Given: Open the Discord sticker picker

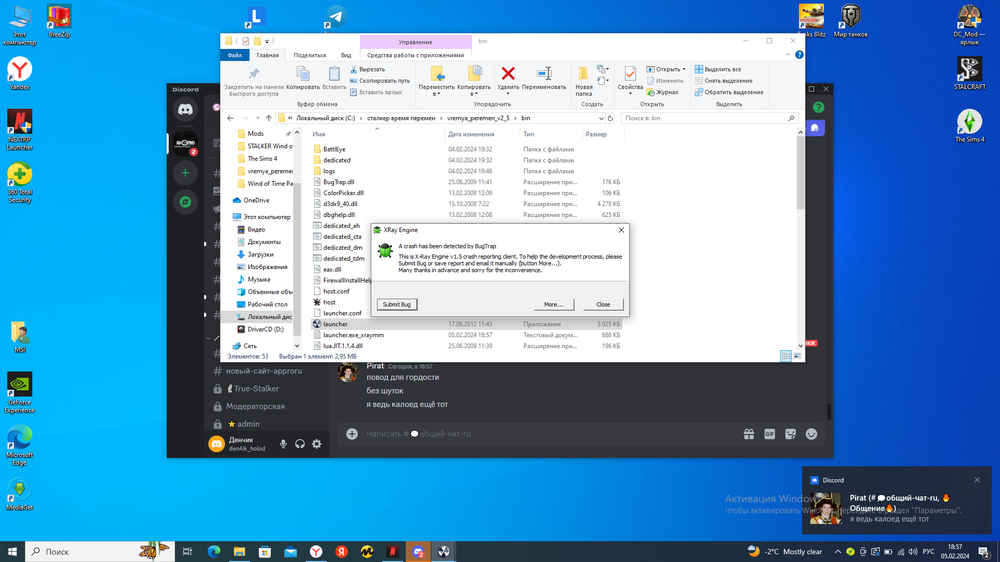Looking at the screenshot, I should pyautogui.click(x=791, y=434).
